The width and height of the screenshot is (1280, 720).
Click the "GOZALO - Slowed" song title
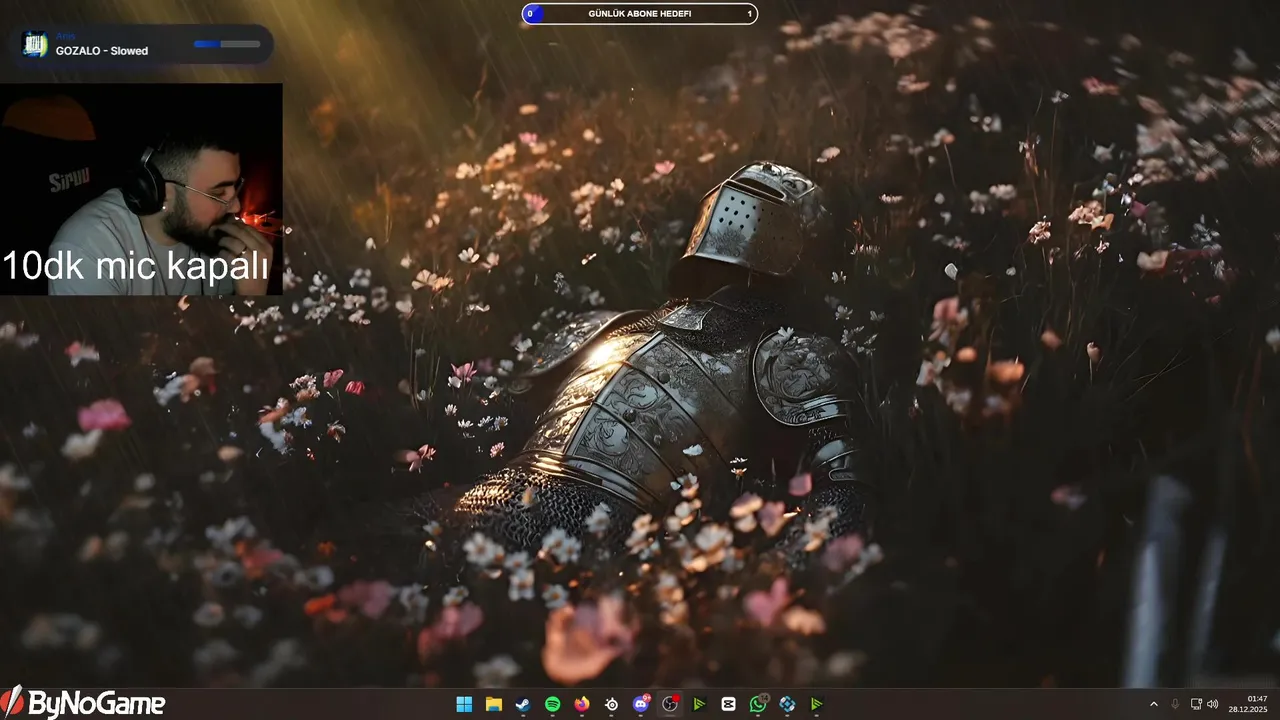102,51
